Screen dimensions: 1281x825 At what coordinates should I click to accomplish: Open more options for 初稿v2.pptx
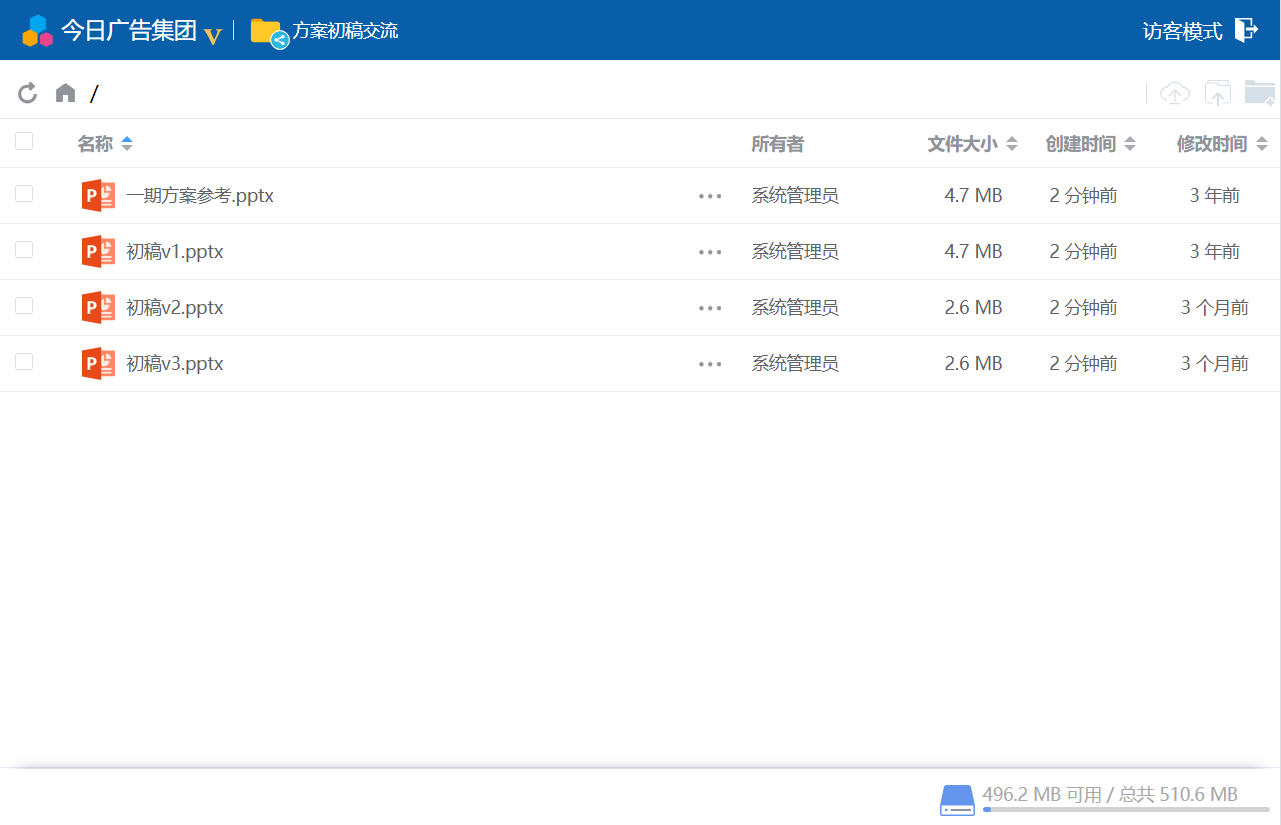pyautogui.click(x=710, y=308)
